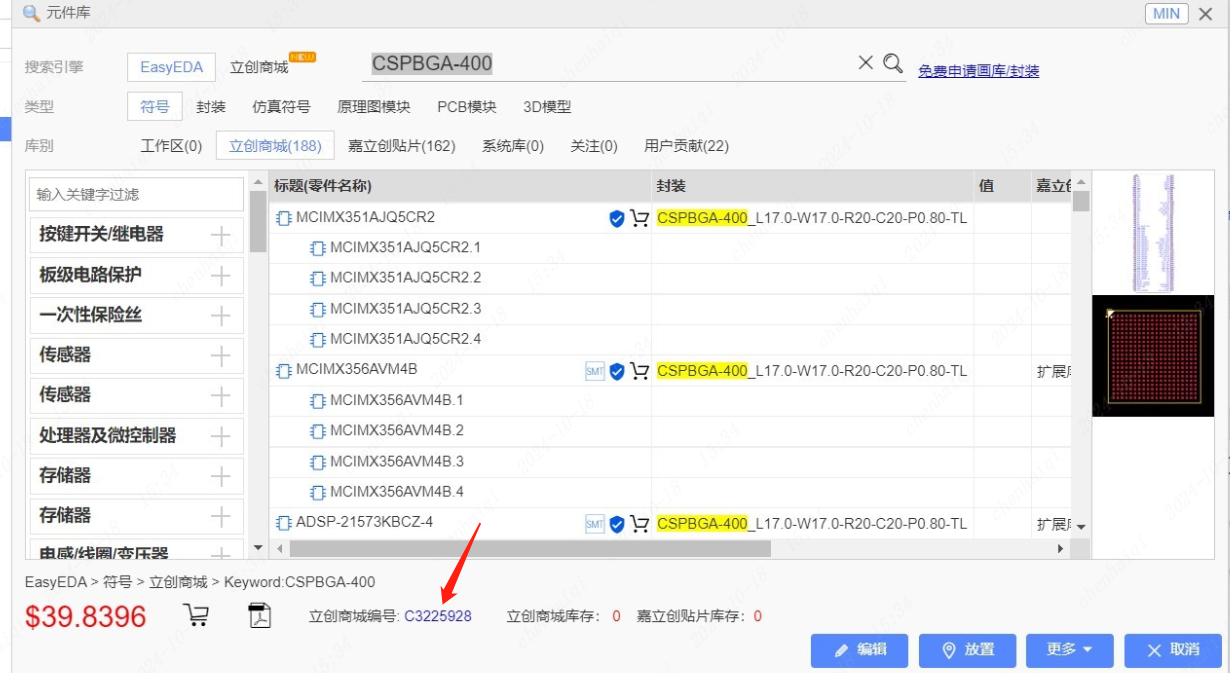Image resolution: width=1230 pixels, height=673 pixels.
Task: Select 封装 type filter
Action: (211, 107)
